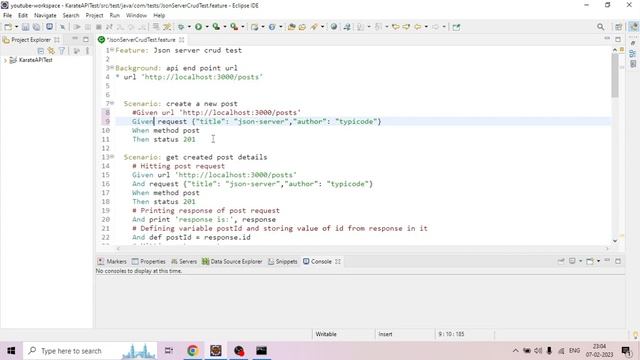Click the Display Selected Console icon
Viewport: 640px width, 360px height.
click(572, 261)
